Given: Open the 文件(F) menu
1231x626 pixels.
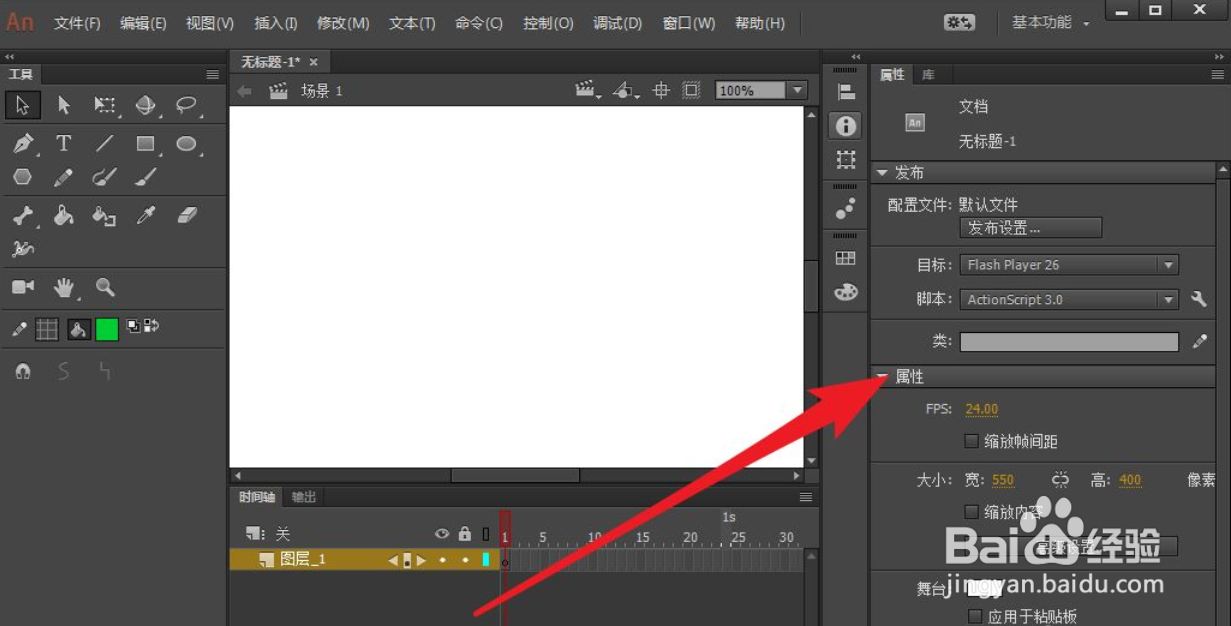Looking at the screenshot, I should tap(76, 22).
